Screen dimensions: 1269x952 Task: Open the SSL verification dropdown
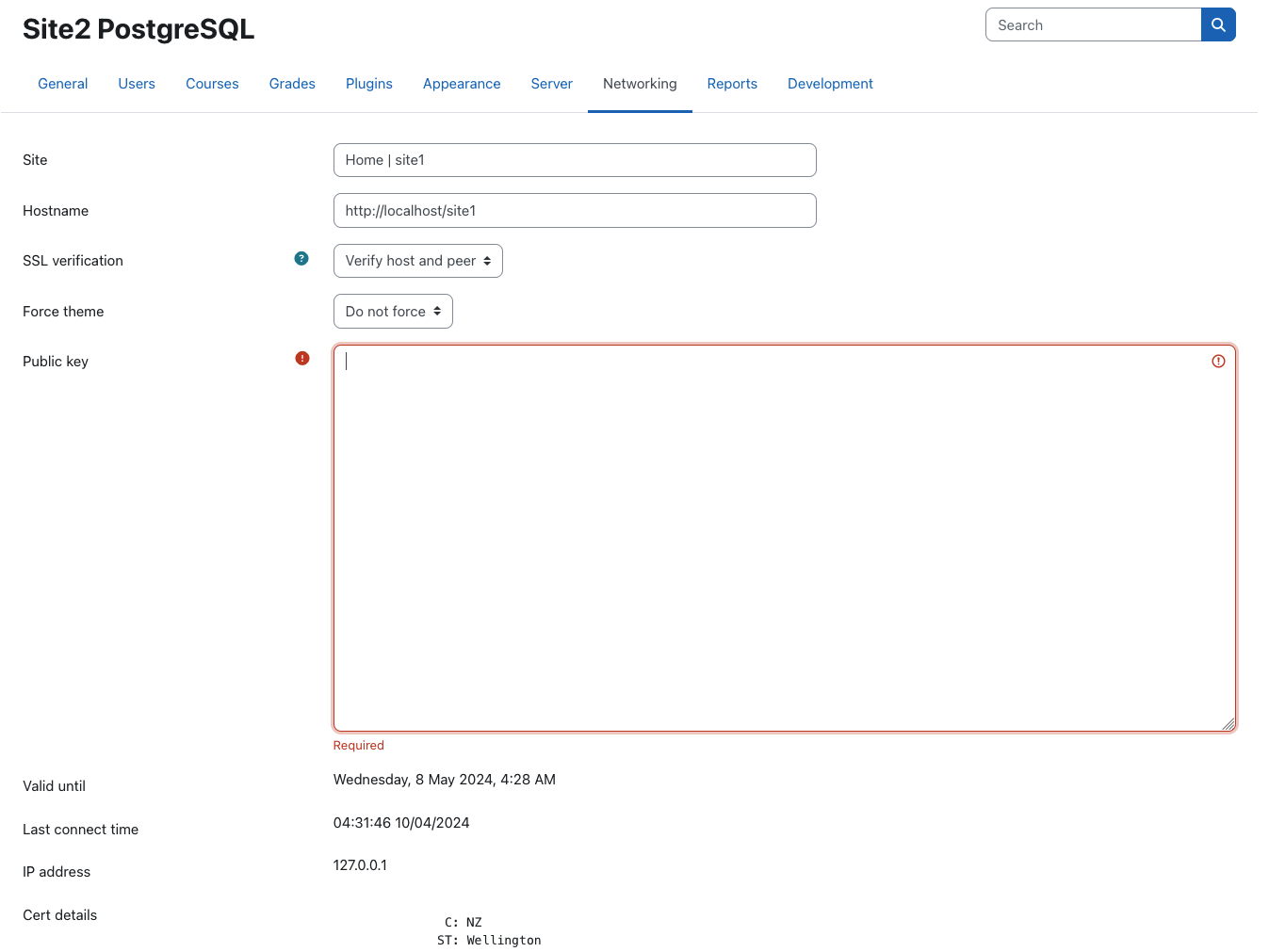(x=418, y=261)
